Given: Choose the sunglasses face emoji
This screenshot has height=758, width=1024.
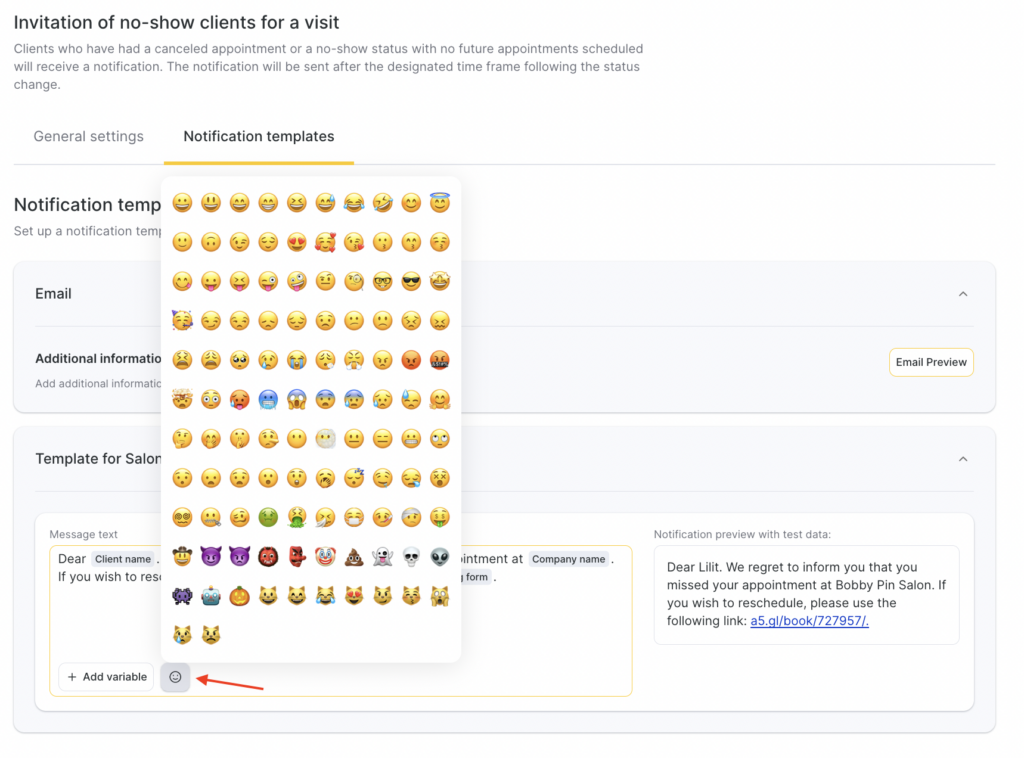Looking at the screenshot, I should pyautogui.click(x=411, y=281).
